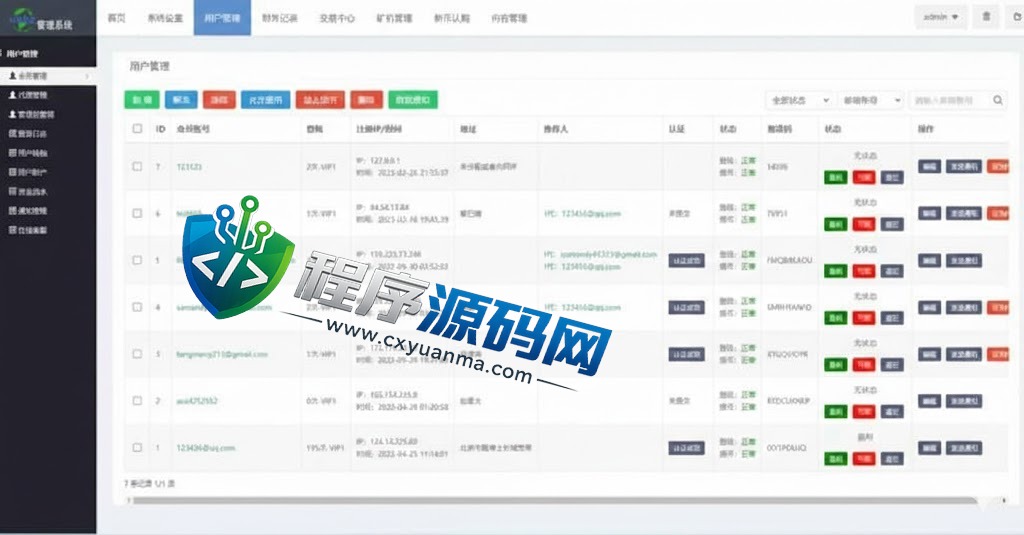Viewport: 1024px width, 535px height.
Task: Click the list icon of the fourth sidebar item
Action: pyautogui.click(x=12, y=133)
